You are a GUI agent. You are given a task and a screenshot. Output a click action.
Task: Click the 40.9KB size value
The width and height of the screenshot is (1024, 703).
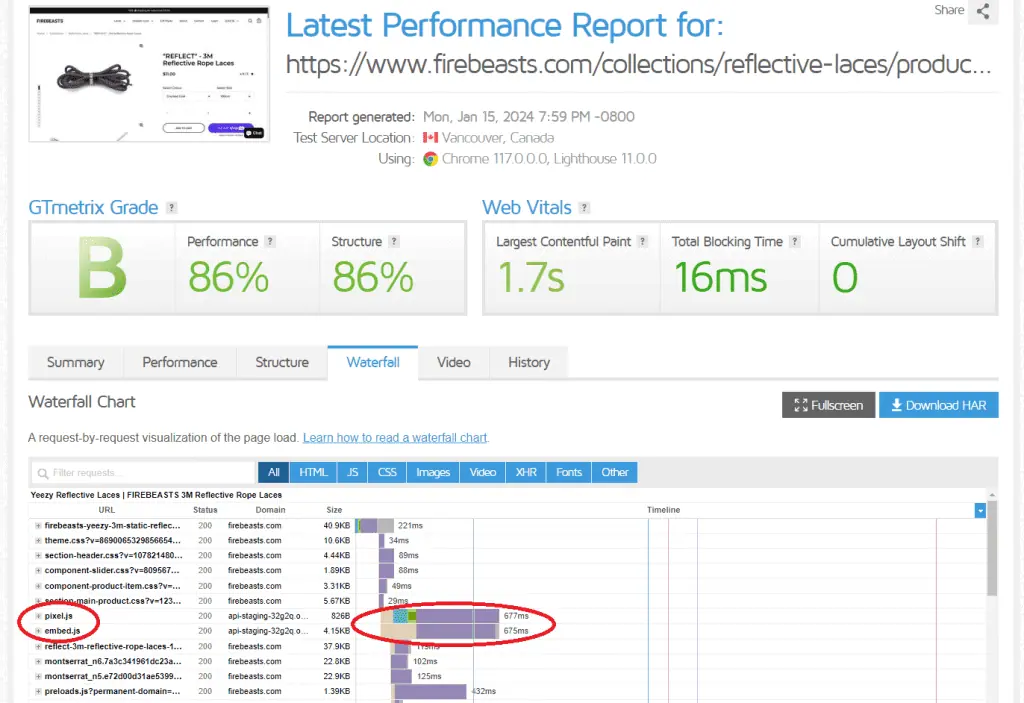pos(337,525)
